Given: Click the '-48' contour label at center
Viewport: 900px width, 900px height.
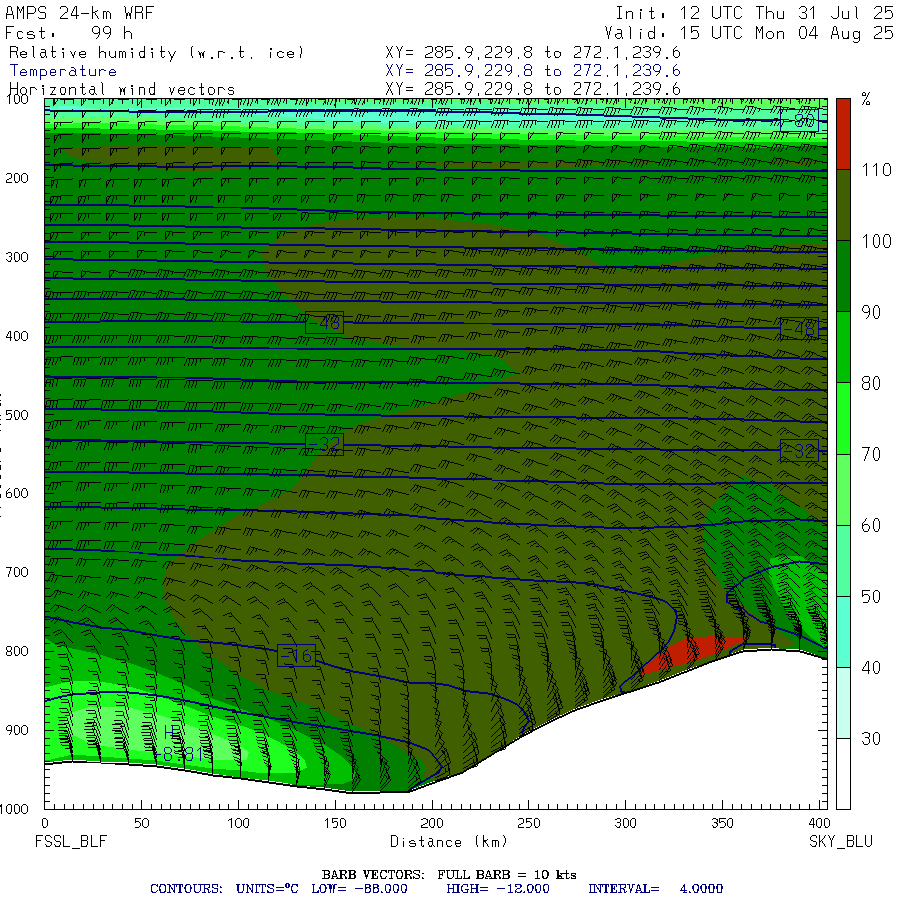Looking at the screenshot, I should tap(324, 323).
